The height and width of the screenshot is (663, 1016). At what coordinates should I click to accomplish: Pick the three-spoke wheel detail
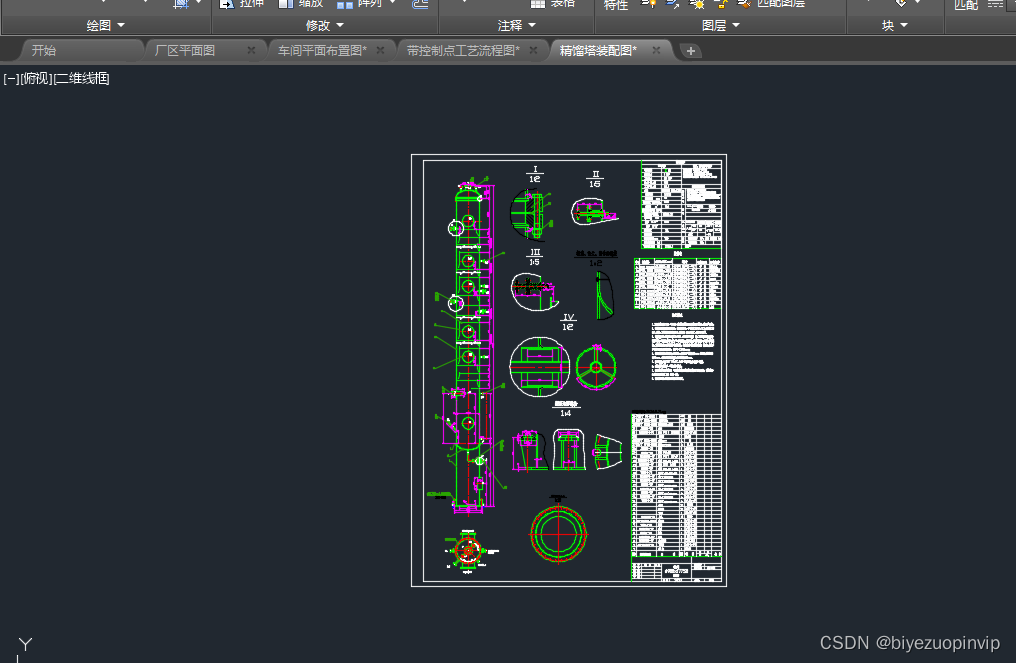point(596,367)
